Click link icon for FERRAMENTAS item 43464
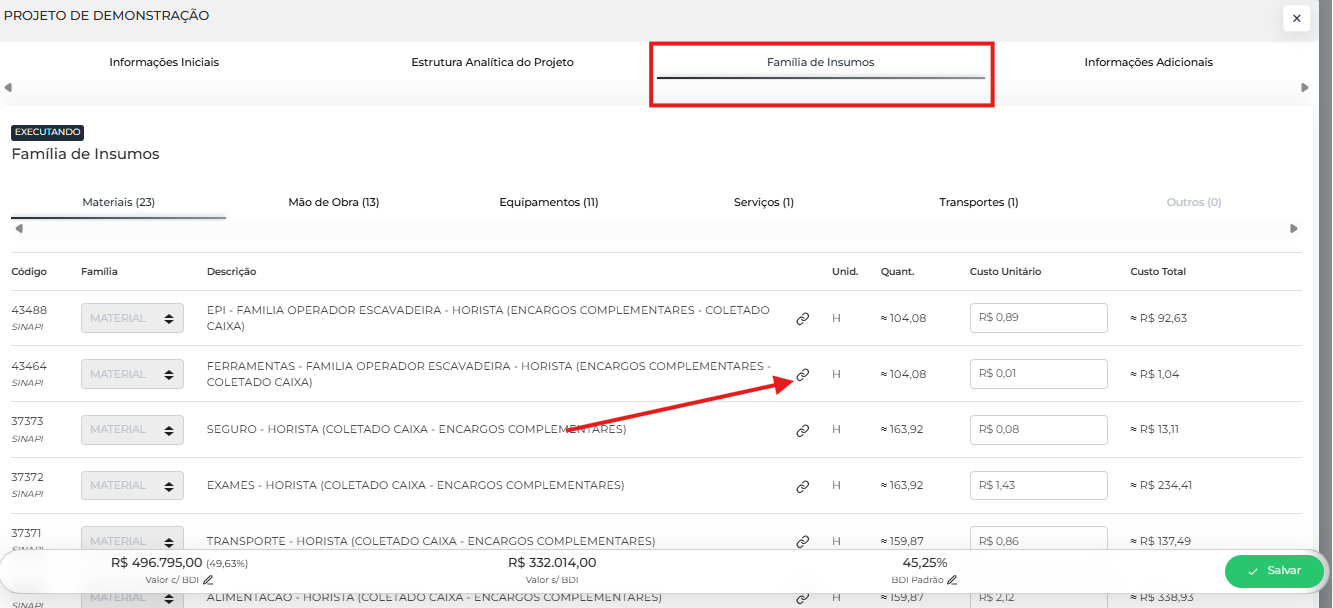1333x608 pixels. click(802, 375)
